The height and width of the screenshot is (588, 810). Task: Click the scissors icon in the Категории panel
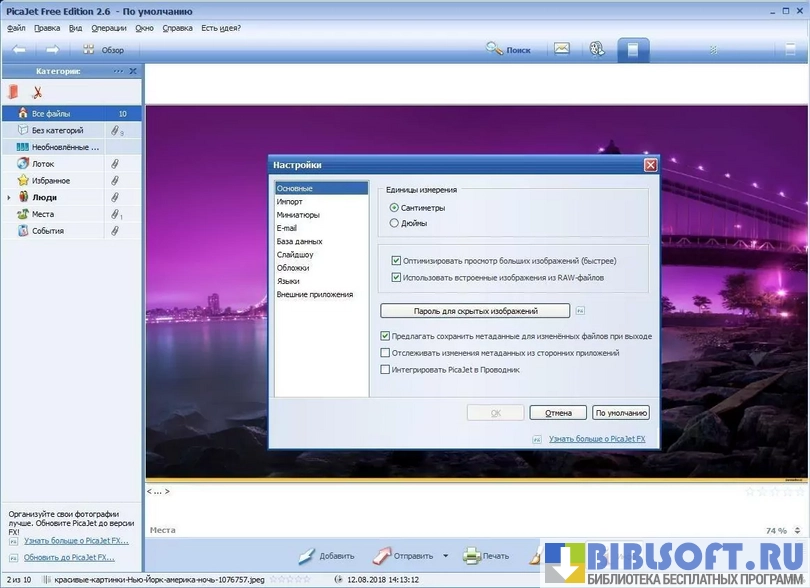click(x=38, y=92)
